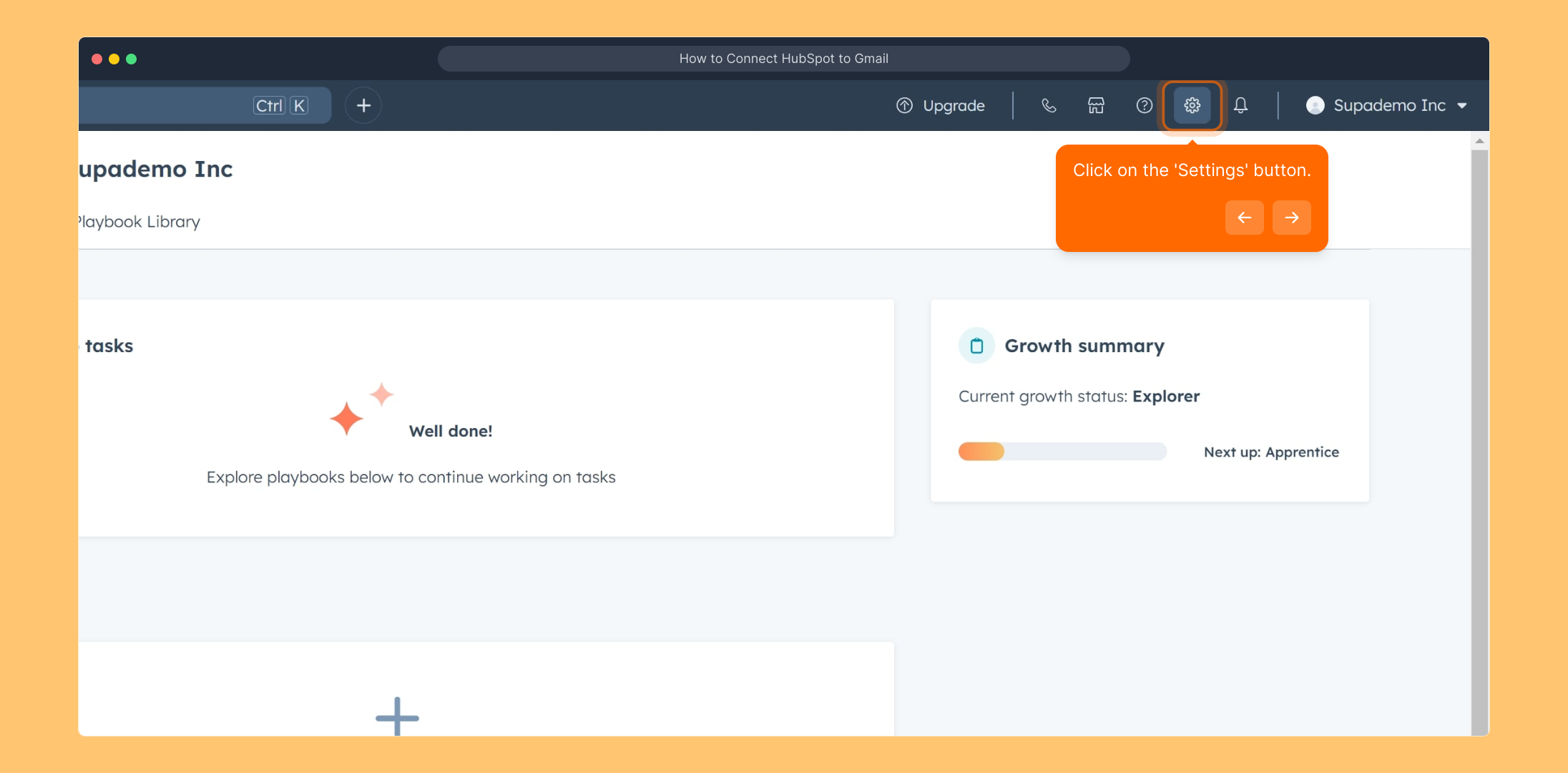This screenshot has width=1568, height=773.
Task: Expand the Supademo Inc account dropdown
Action: 1462,106
